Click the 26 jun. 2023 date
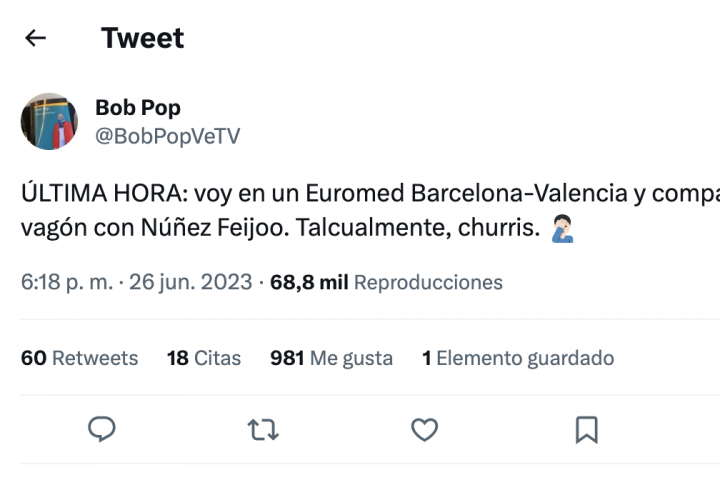The width and height of the screenshot is (720, 480). [x=189, y=283]
